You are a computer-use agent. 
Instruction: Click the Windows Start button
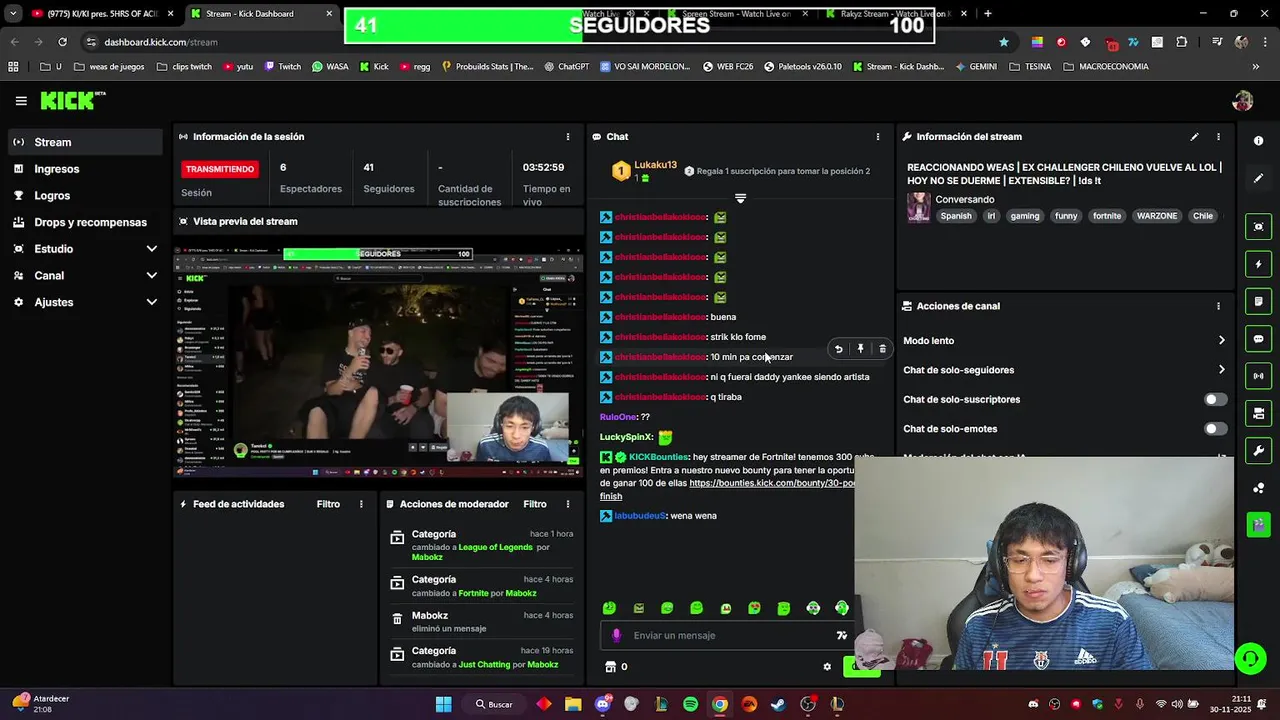(x=444, y=704)
